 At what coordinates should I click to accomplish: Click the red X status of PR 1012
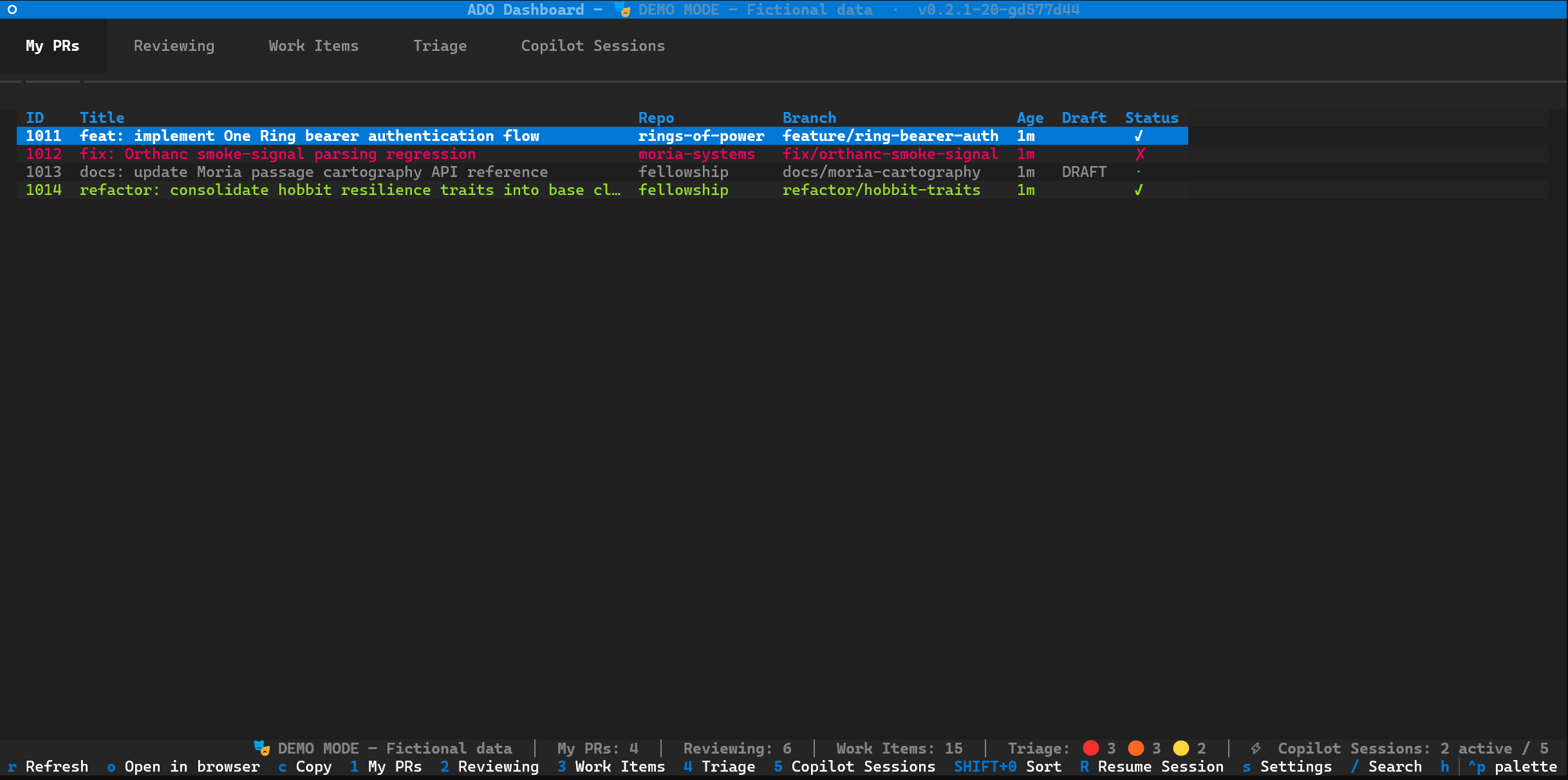coord(1140,154)
